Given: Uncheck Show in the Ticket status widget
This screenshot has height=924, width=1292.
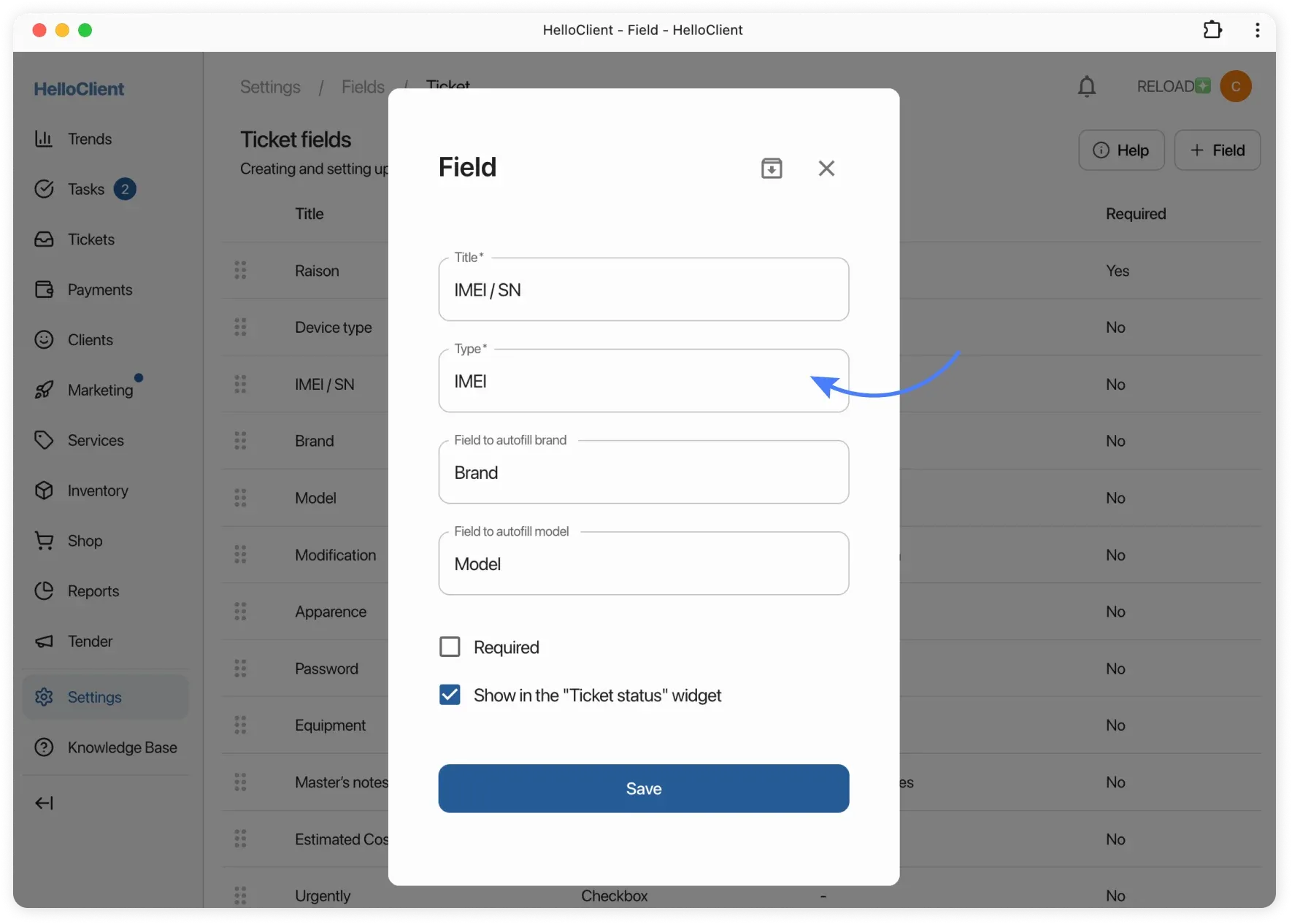Looking at the screenshot, I should (450, 695).
